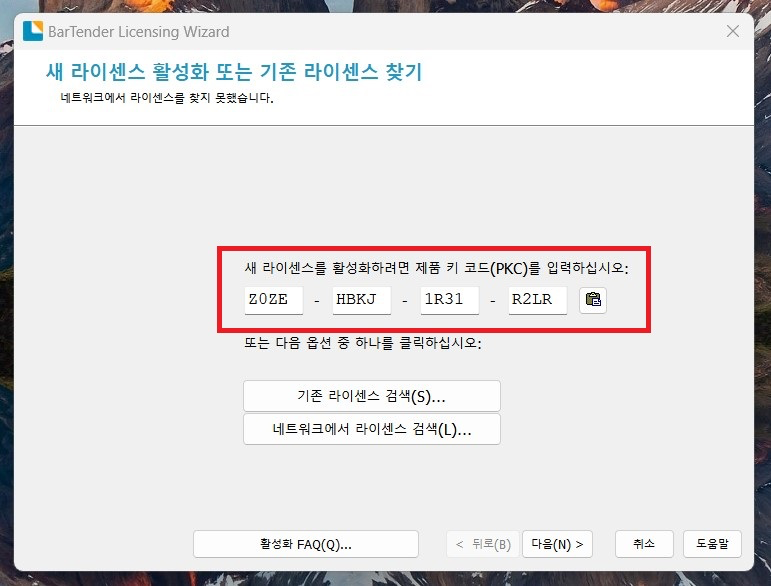Image resolution: width=771 pixels, height=586 pixels.
Task: Click the 다음(N) > next button
Action: pyautogui.click(x=558, y=544)
